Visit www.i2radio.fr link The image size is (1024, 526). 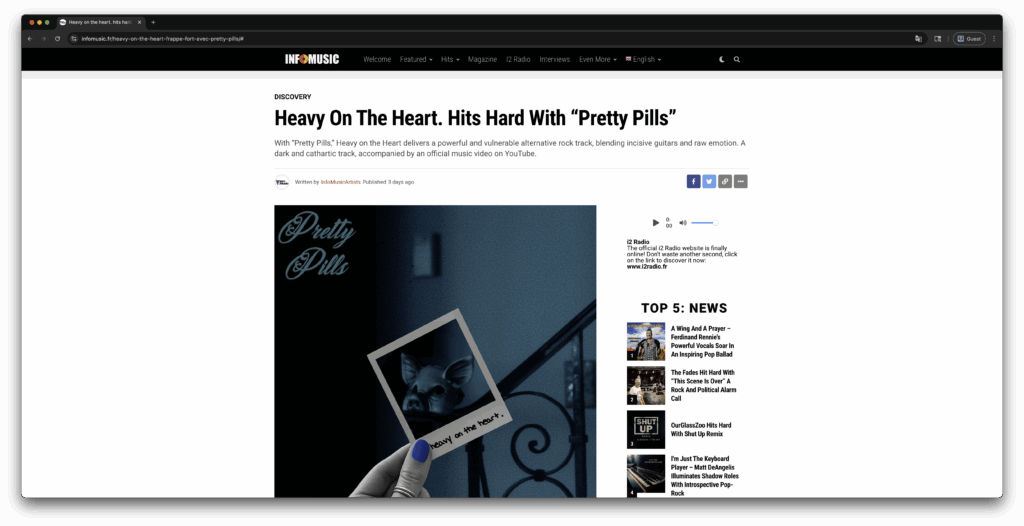pyautogui.click(x=647, y=267)
